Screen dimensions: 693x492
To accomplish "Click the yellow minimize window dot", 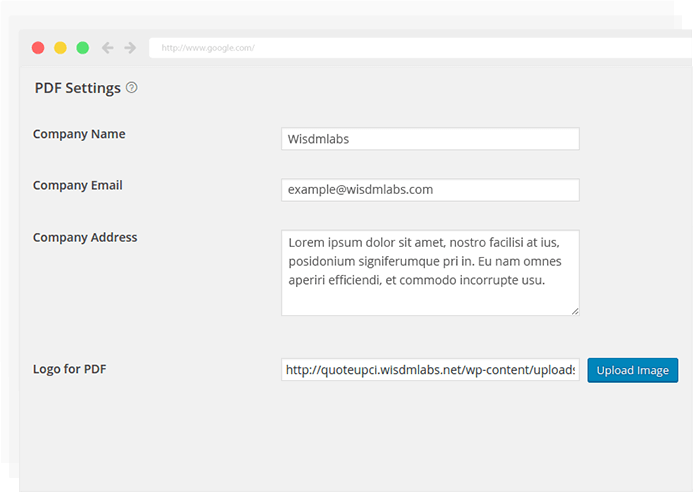I will coord(60,47).
